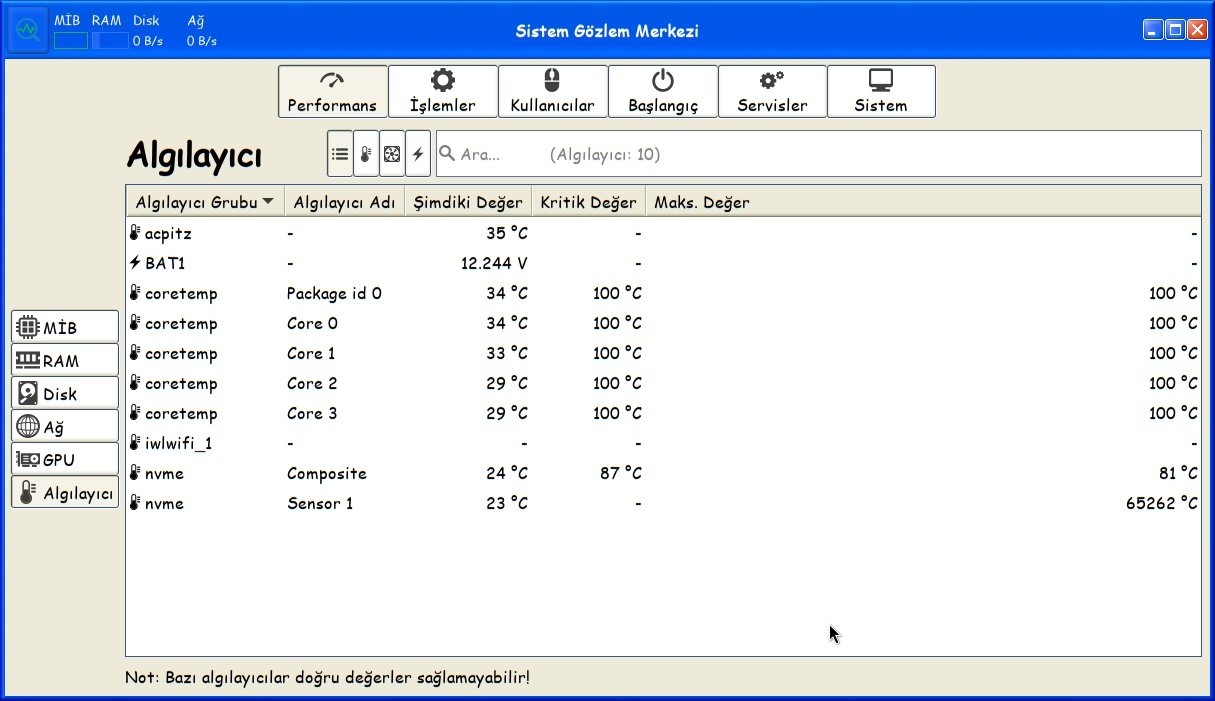The width and height of the screenshot is (1215, 701).
Task: Click Disk 0 B/s indicator in title bar
Action: (148, 41)
